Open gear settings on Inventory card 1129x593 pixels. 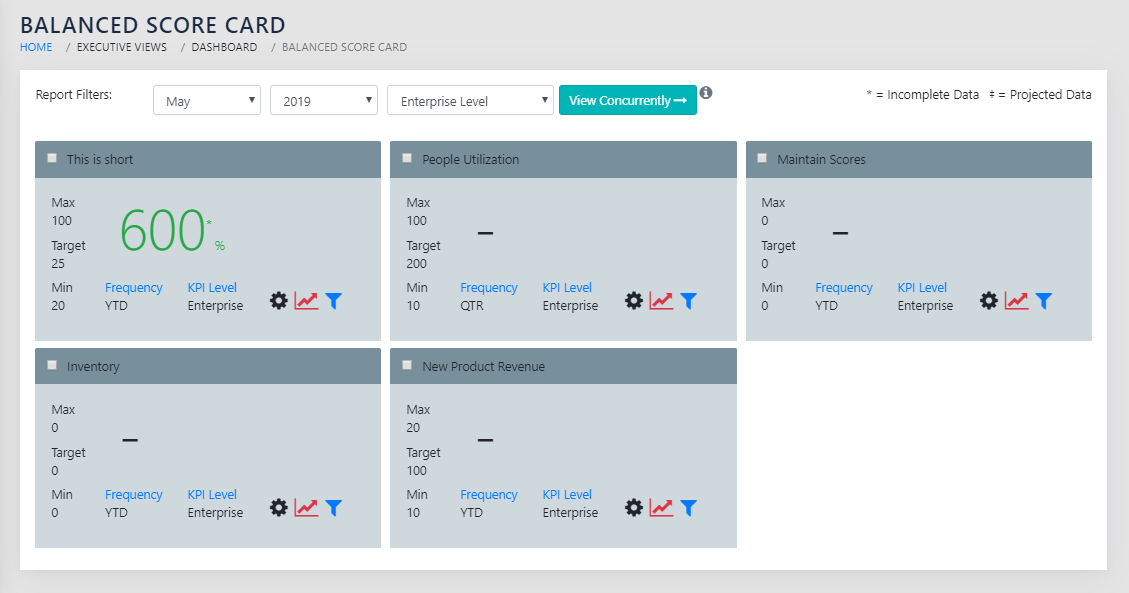279,508
